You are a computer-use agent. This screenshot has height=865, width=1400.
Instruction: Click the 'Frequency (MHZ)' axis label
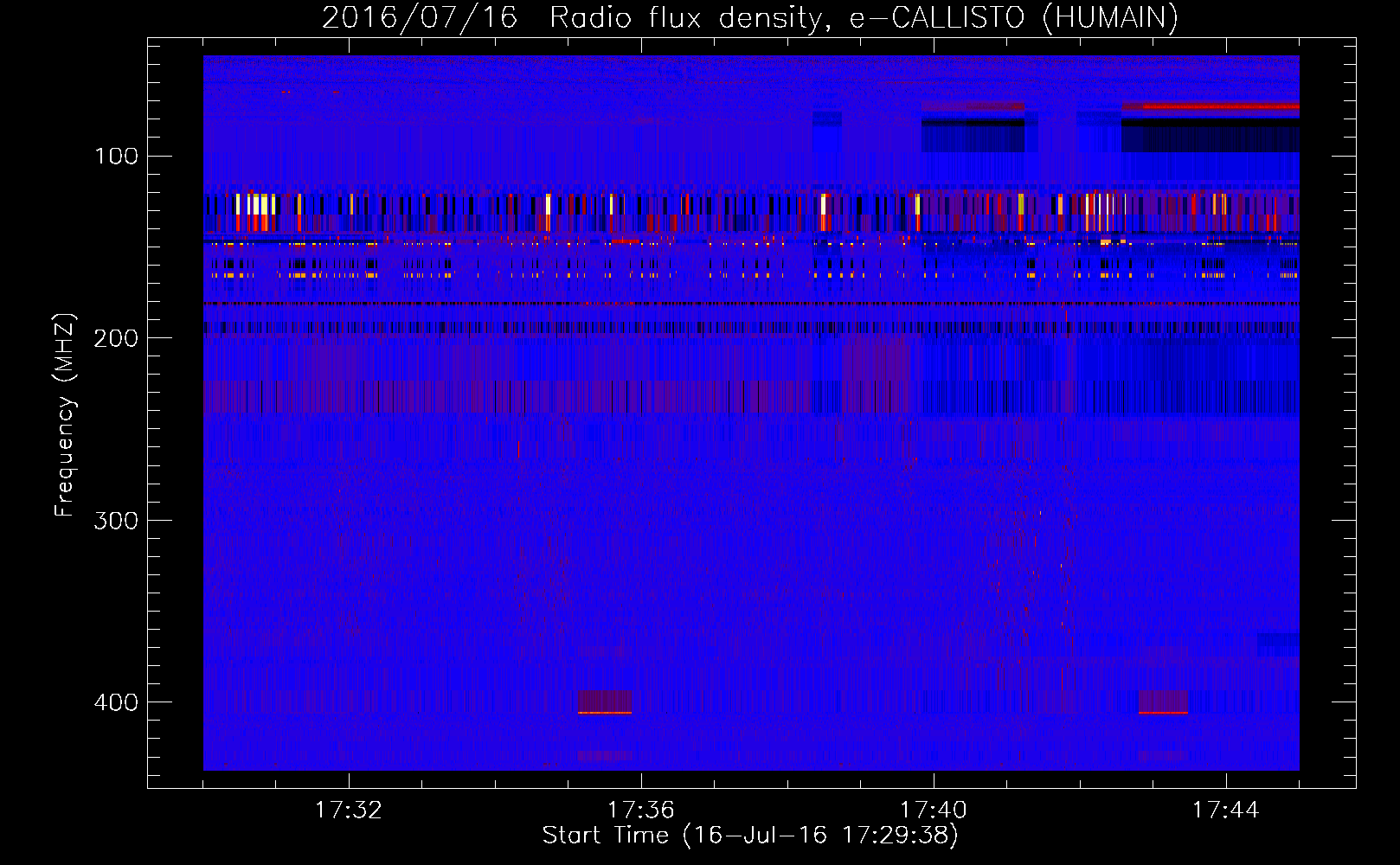[65, 415]
